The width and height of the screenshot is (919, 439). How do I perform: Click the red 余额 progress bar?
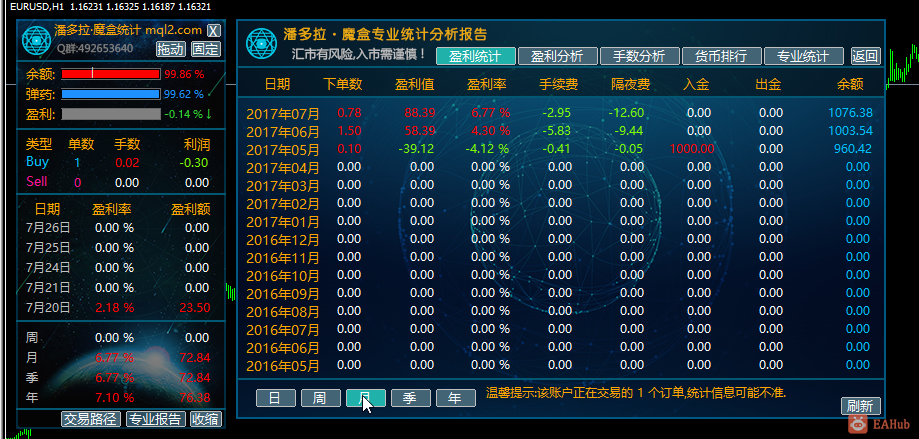click(111, 74)
